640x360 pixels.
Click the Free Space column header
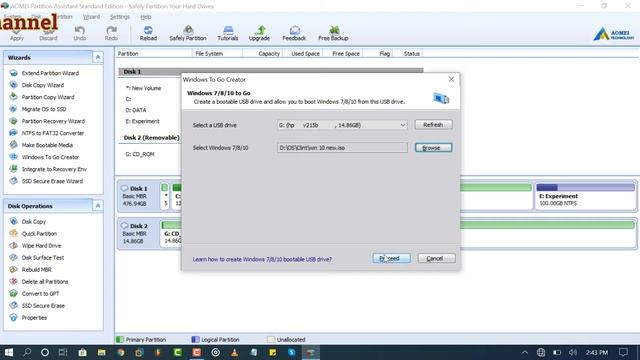tap(343, 53)
